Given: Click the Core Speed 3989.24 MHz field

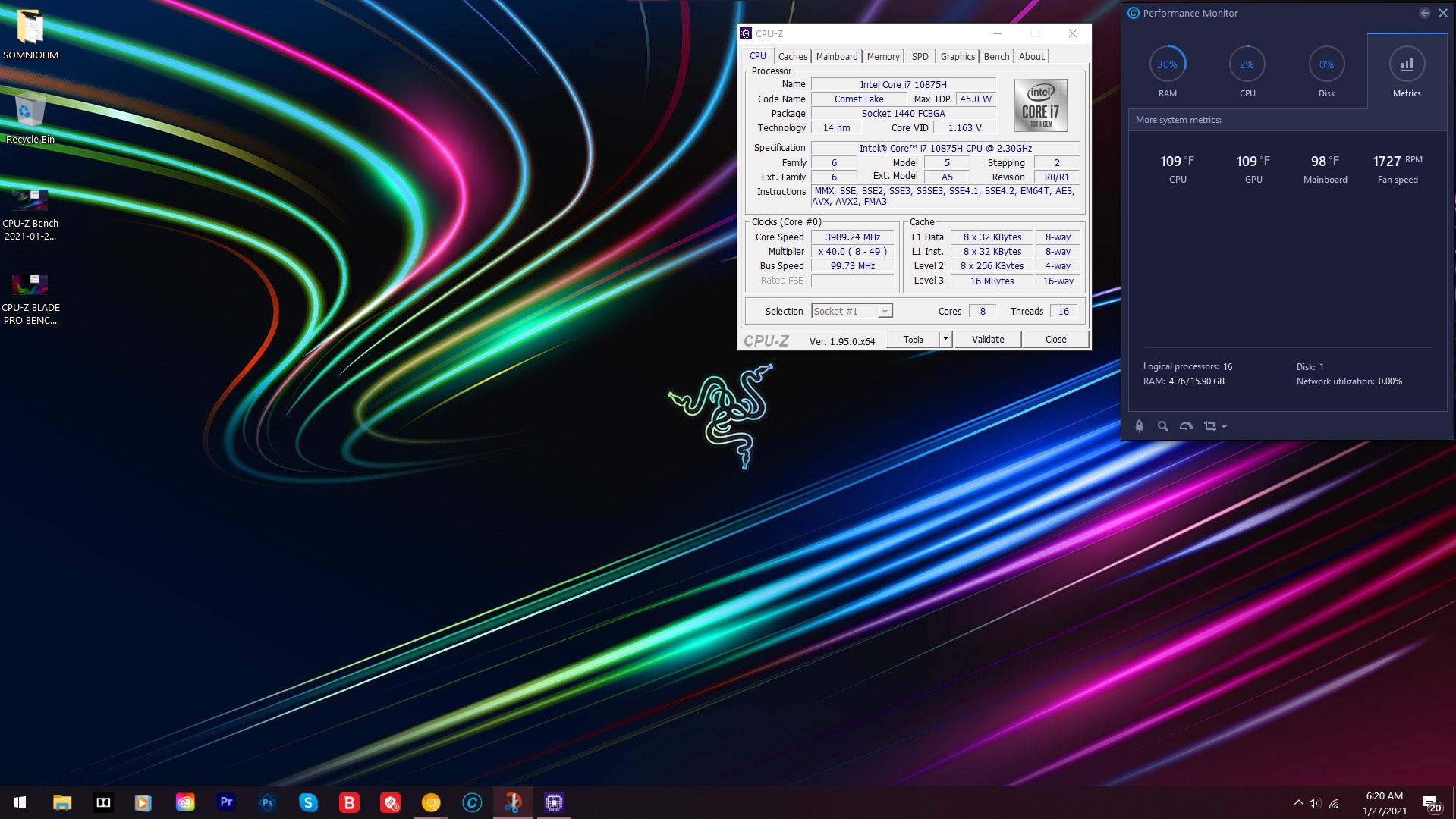Looking at the screenshot, I should coord(853,237).
